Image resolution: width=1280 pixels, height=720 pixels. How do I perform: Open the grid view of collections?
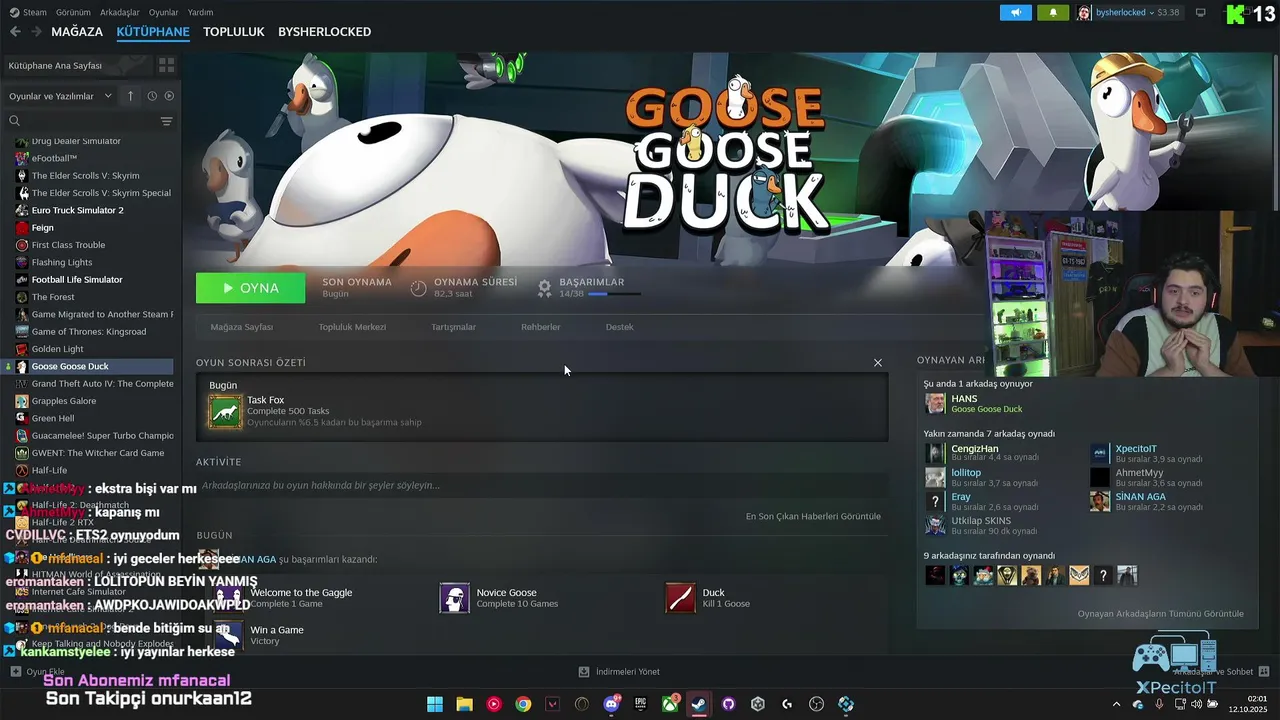(166, 65)
